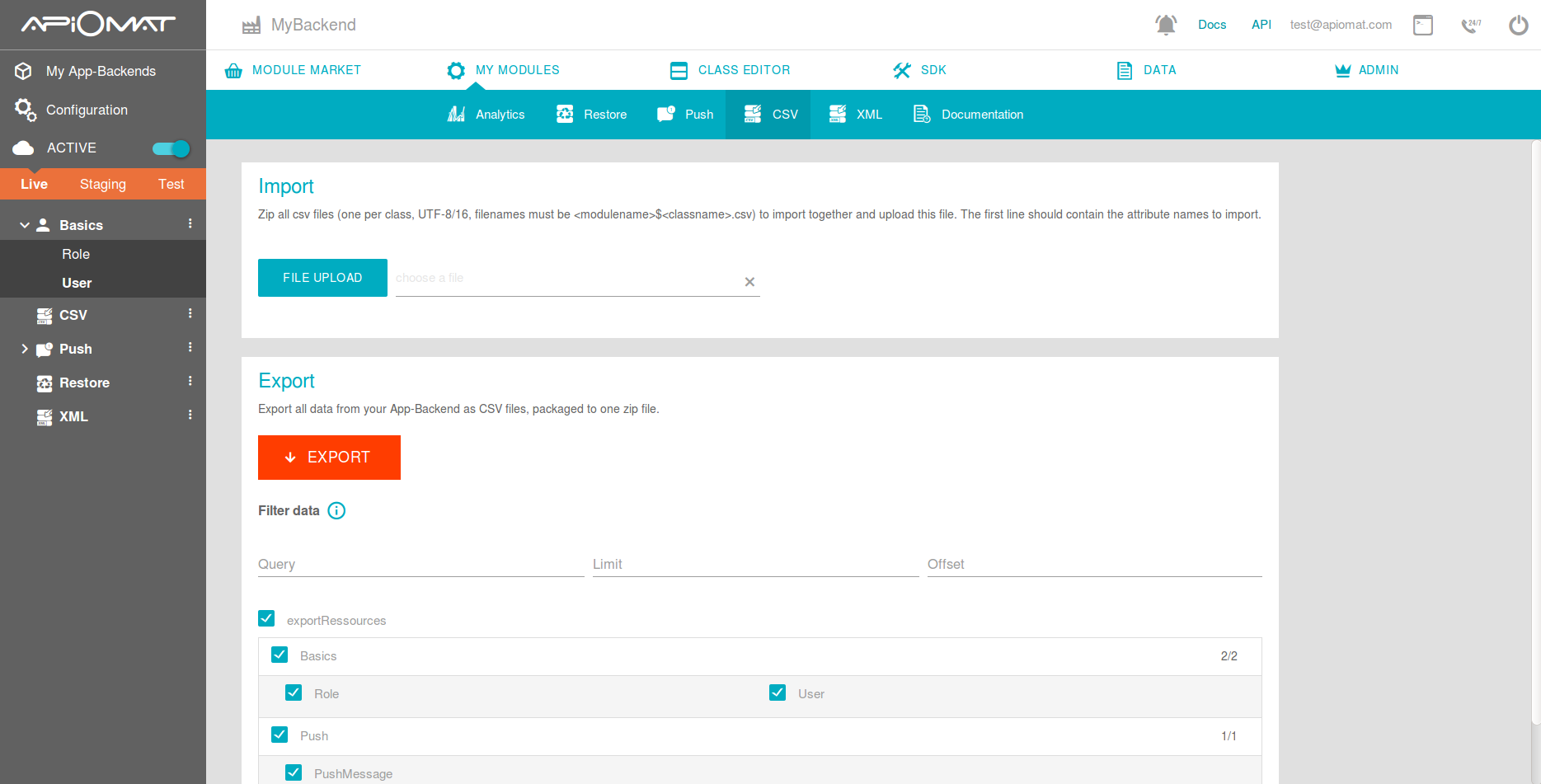This screenshot has height=784, width=1541.
Task: Select the XML module in sidebar
Action: coord(73,416)
